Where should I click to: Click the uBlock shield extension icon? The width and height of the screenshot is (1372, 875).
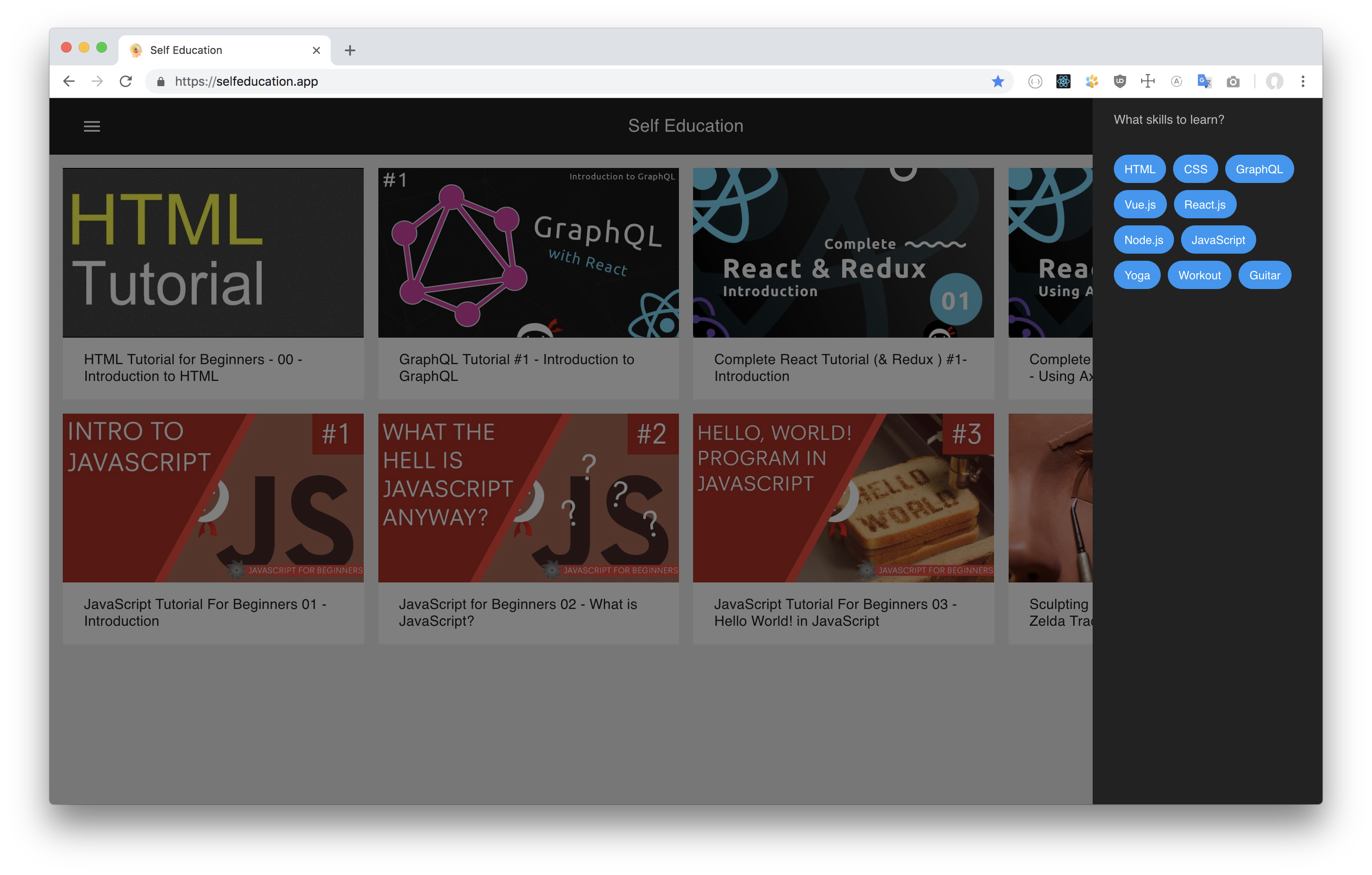pos(1120,81)
